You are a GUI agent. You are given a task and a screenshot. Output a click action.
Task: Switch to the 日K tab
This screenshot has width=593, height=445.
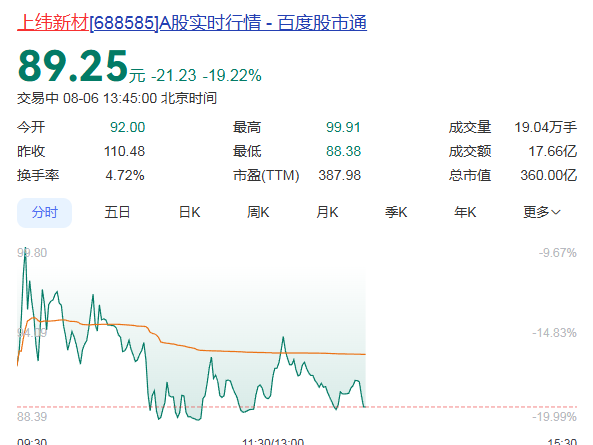tap(189, 212)
